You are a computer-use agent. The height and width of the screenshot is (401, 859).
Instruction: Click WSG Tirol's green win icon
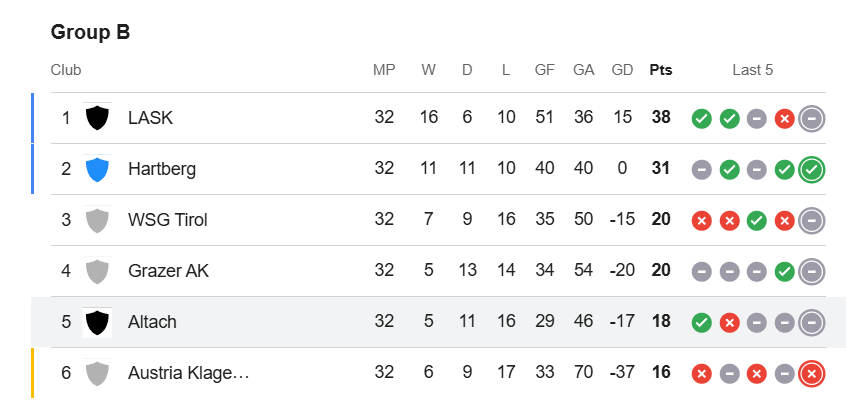point(757,221)
